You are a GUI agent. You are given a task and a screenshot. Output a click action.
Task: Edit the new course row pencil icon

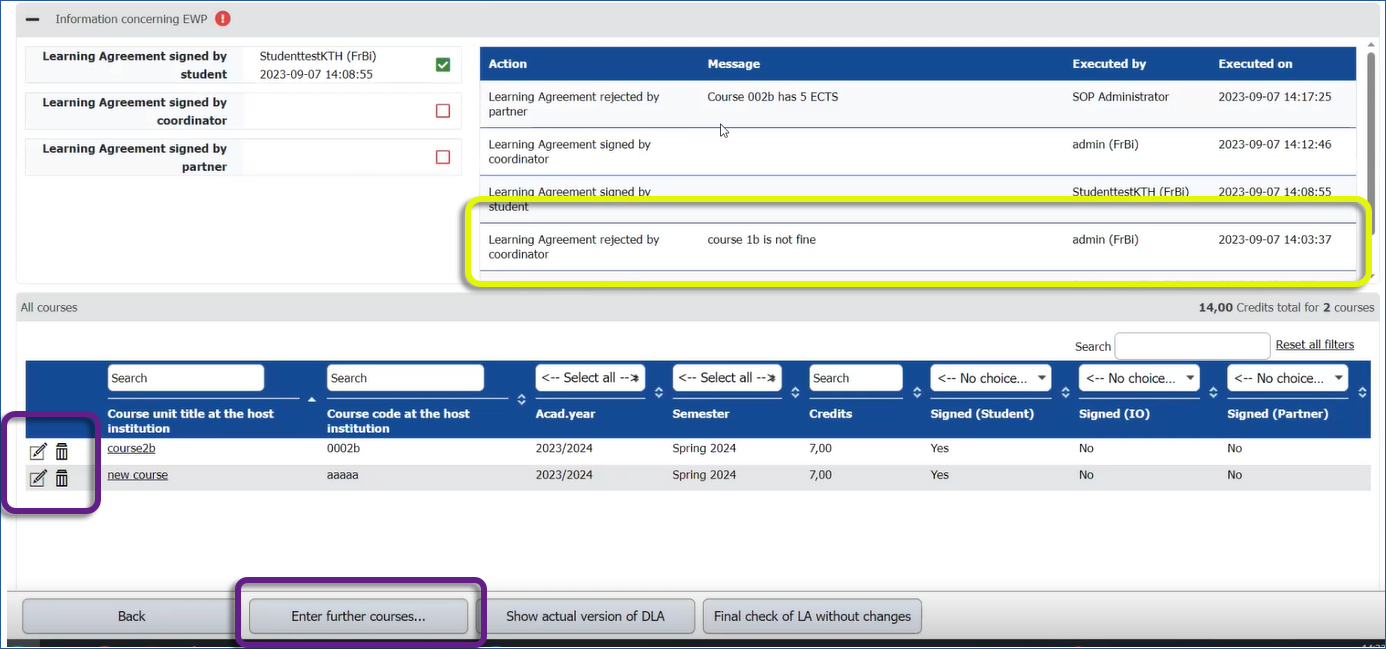coord(38,478)
